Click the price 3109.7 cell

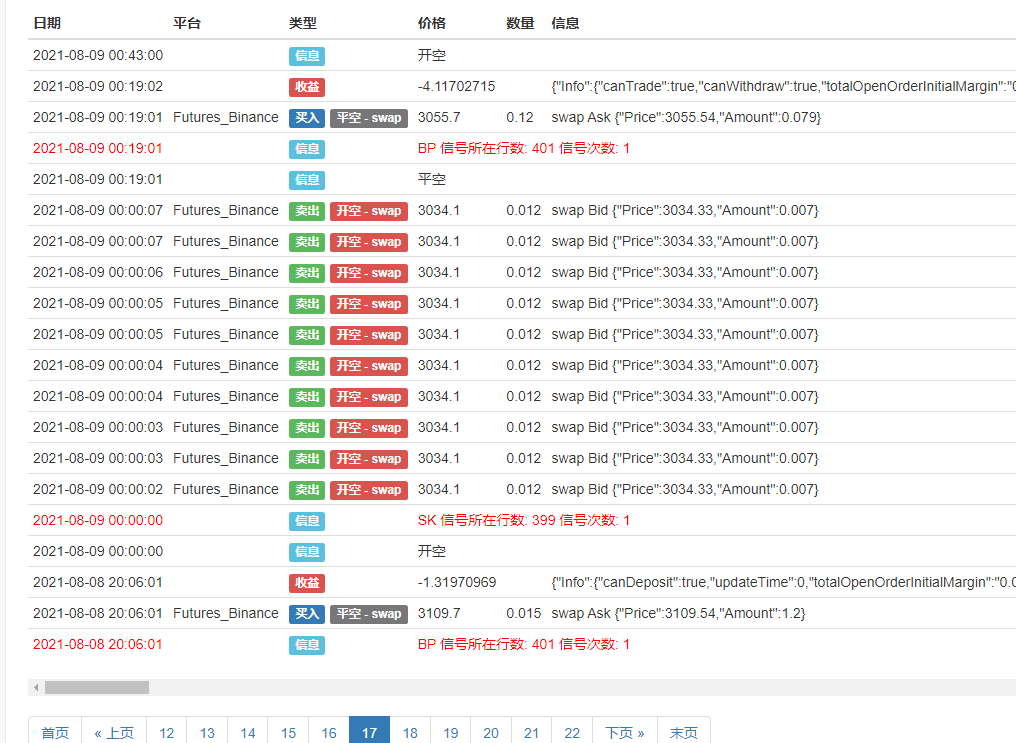click(439, 613)
